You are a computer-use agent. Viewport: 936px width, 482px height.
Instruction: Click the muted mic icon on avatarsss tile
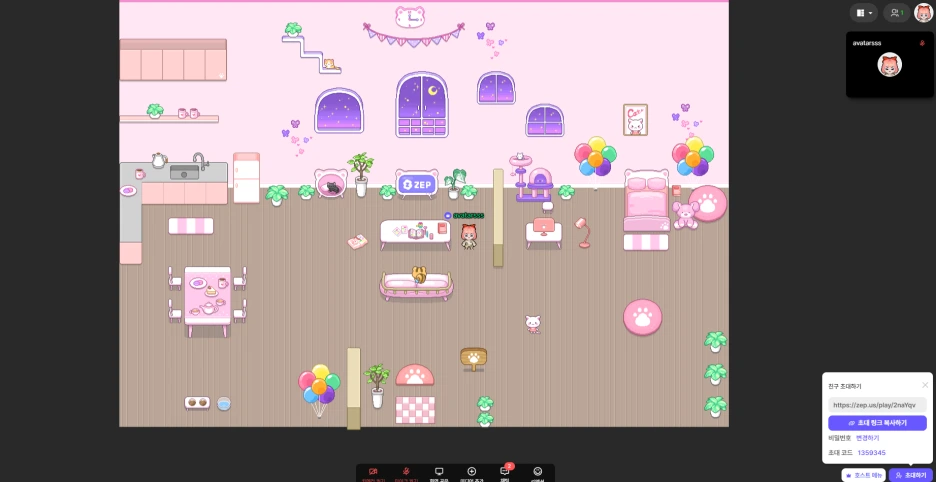pos(922,43)
